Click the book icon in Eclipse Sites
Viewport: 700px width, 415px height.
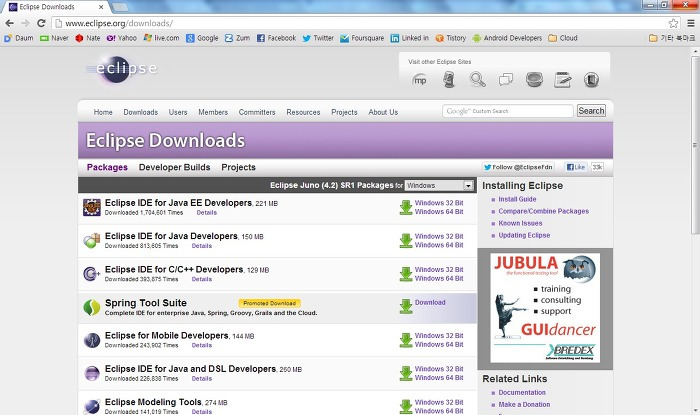point(591,80)
